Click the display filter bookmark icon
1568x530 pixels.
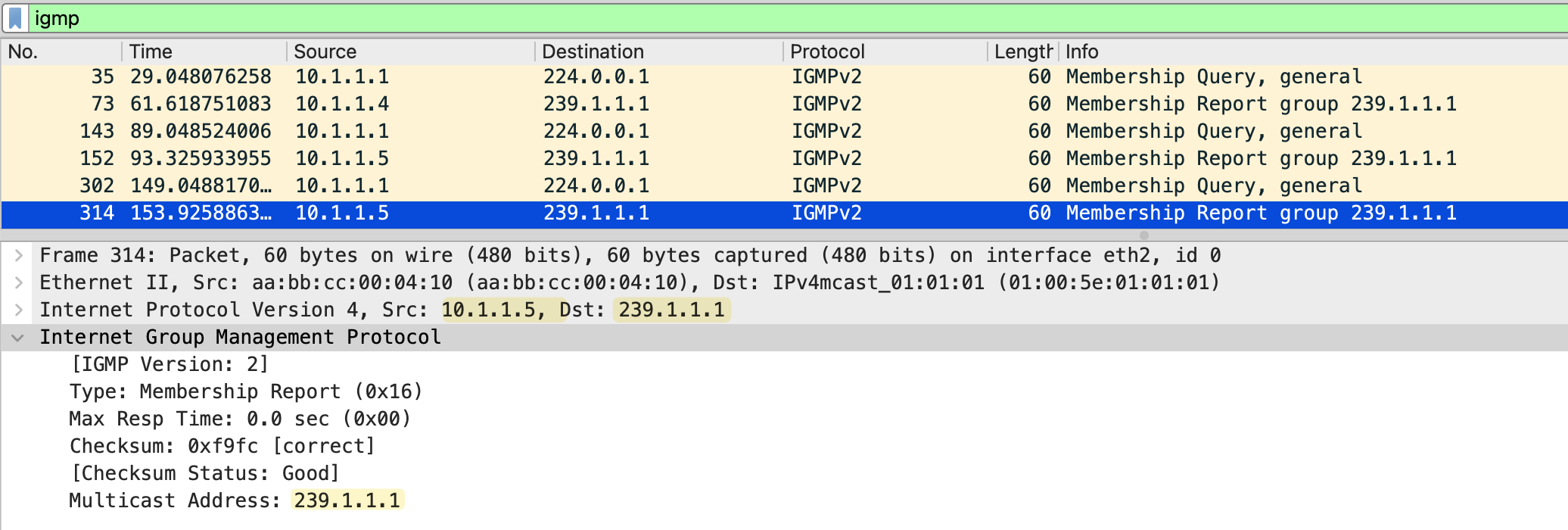click(15, 18)
